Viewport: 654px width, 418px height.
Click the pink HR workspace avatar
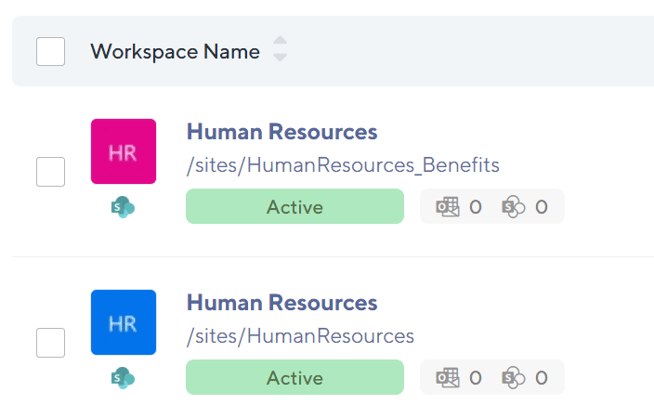click(x=123, y=151)
